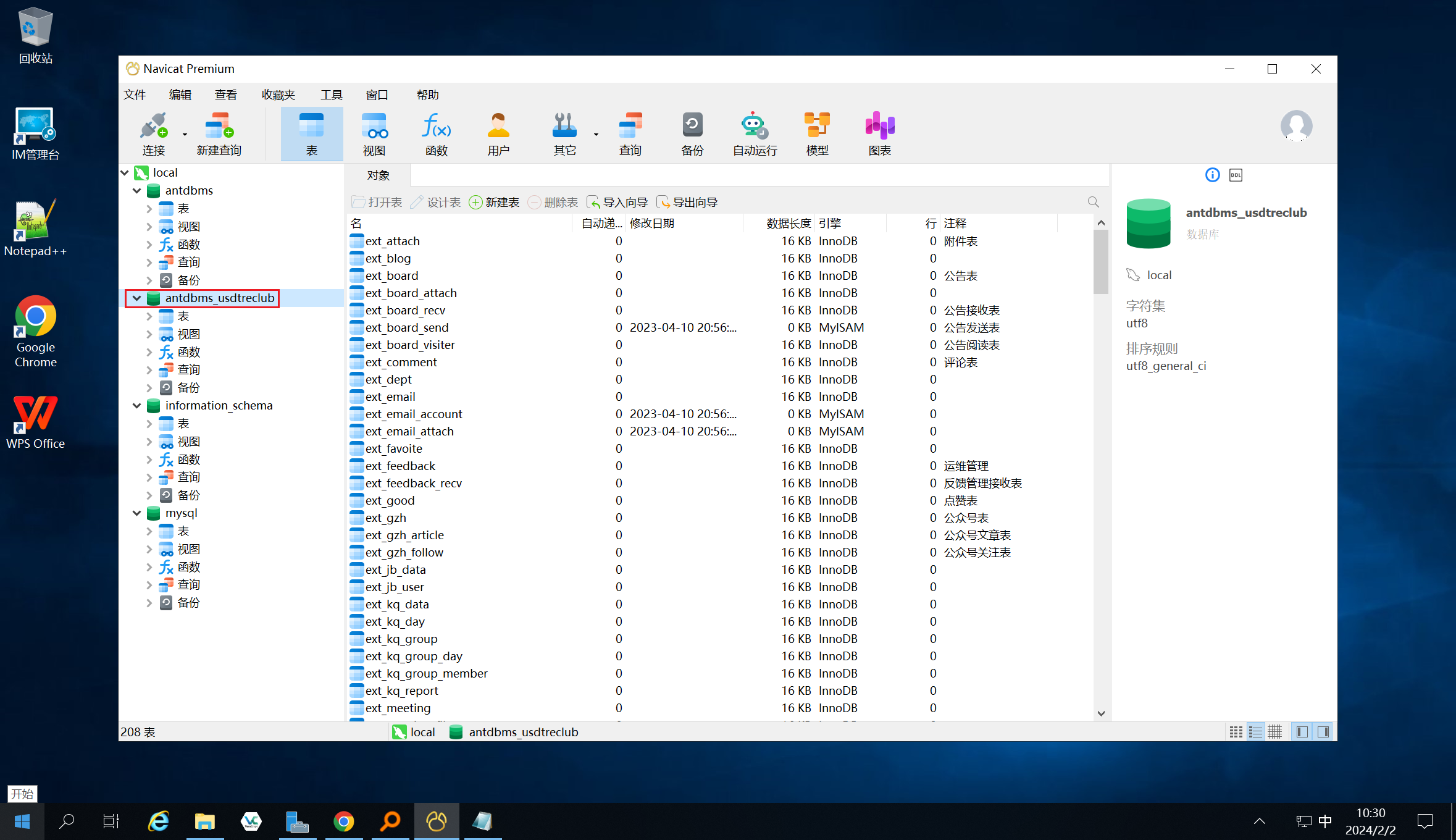Image resolution: width=1456 pixels, height=840 pixels.
Task: Collapse the mysql database node
Action: pyautogui.click(x=137, y=513)
